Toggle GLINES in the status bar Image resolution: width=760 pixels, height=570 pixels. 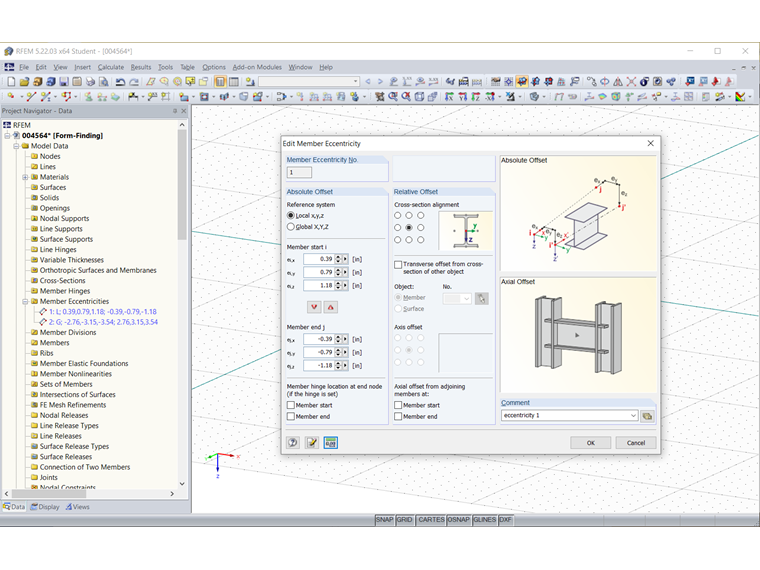[x=484, y=520]
